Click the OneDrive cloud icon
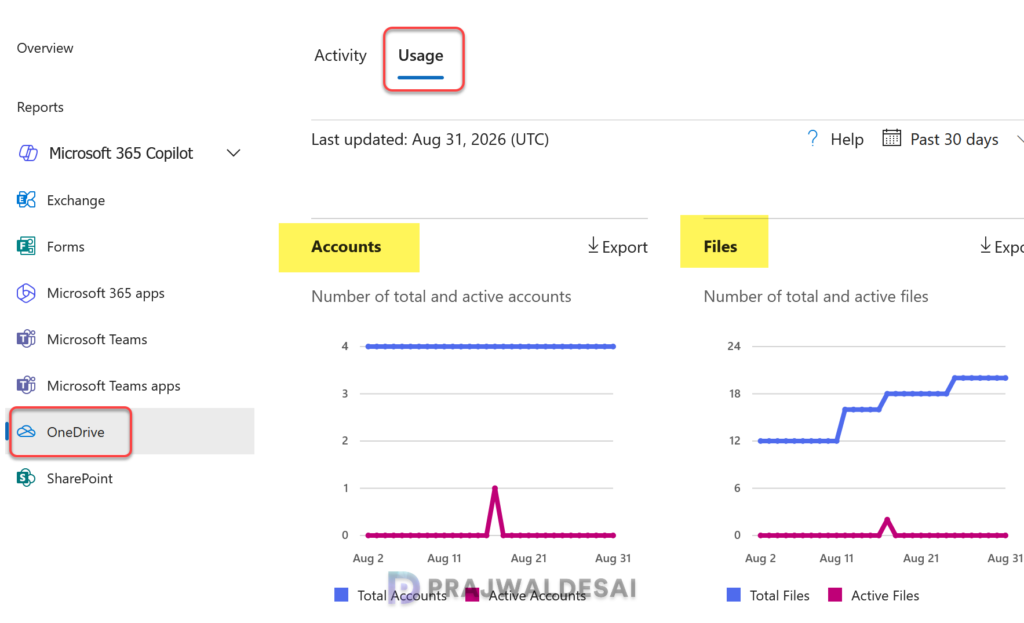The height and width of the screenshot is (623, 1024). tap(26, 432)
